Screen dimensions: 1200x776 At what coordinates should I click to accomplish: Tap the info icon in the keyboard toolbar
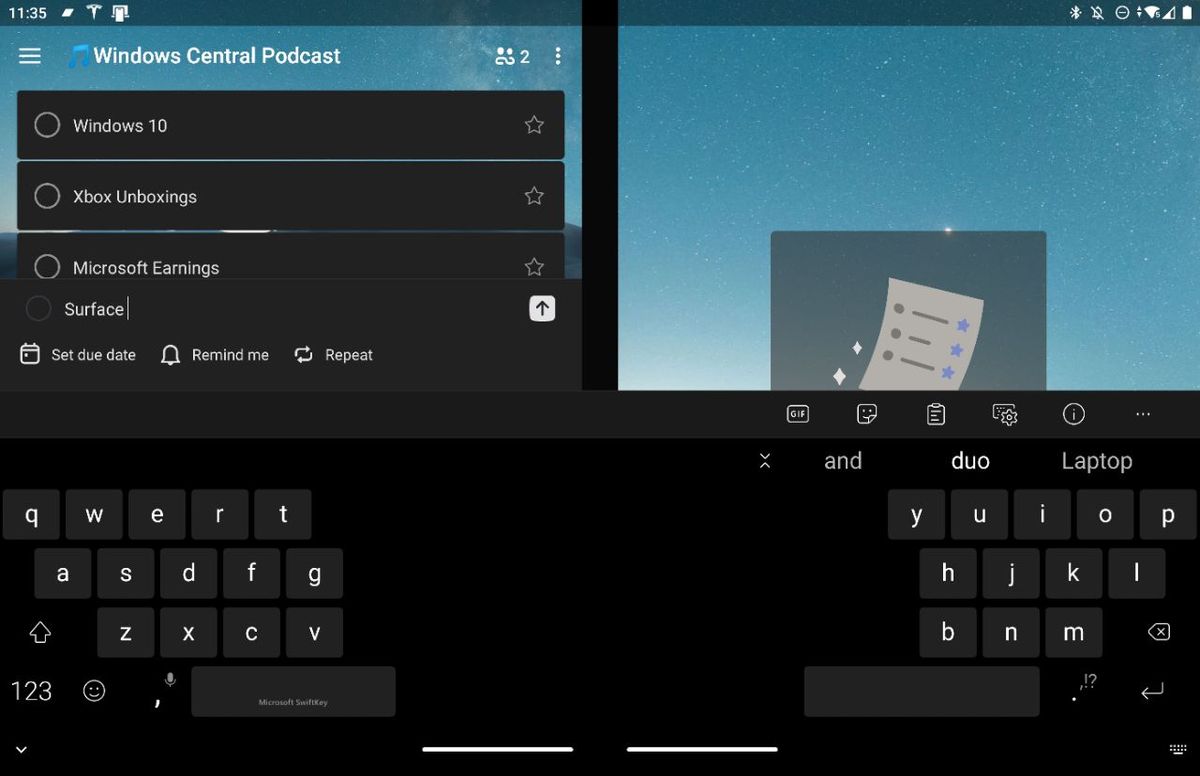click(1073, 413)
